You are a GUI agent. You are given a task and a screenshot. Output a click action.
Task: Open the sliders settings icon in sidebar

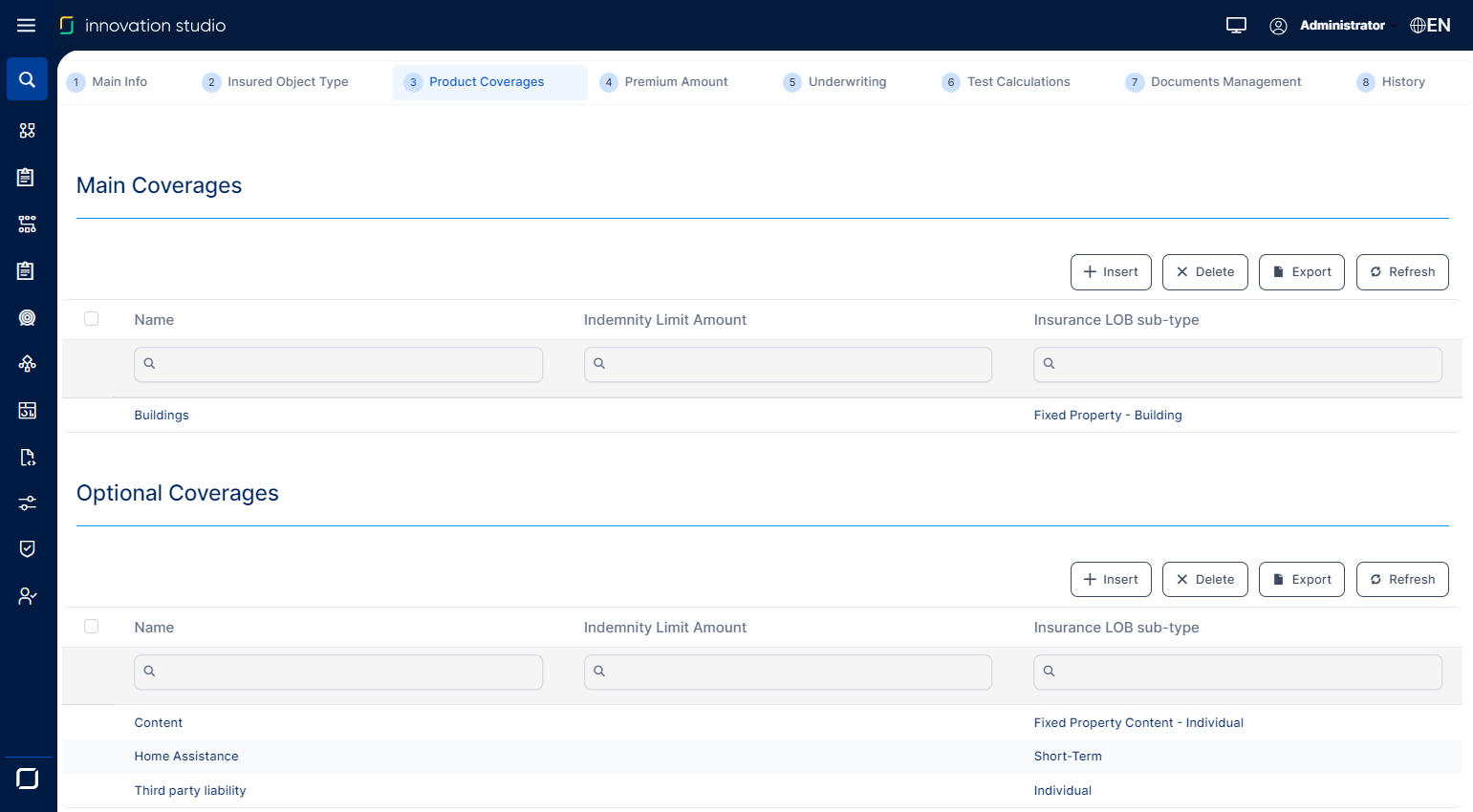(28, 503)
